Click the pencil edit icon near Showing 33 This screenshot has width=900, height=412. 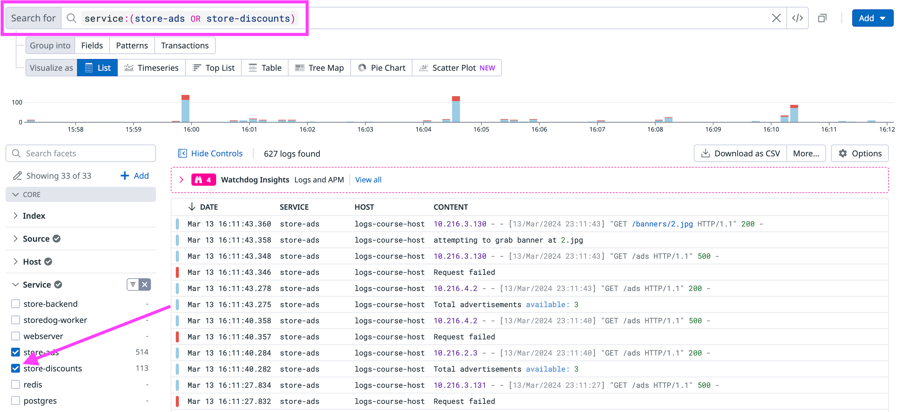(x=17, y=176)
